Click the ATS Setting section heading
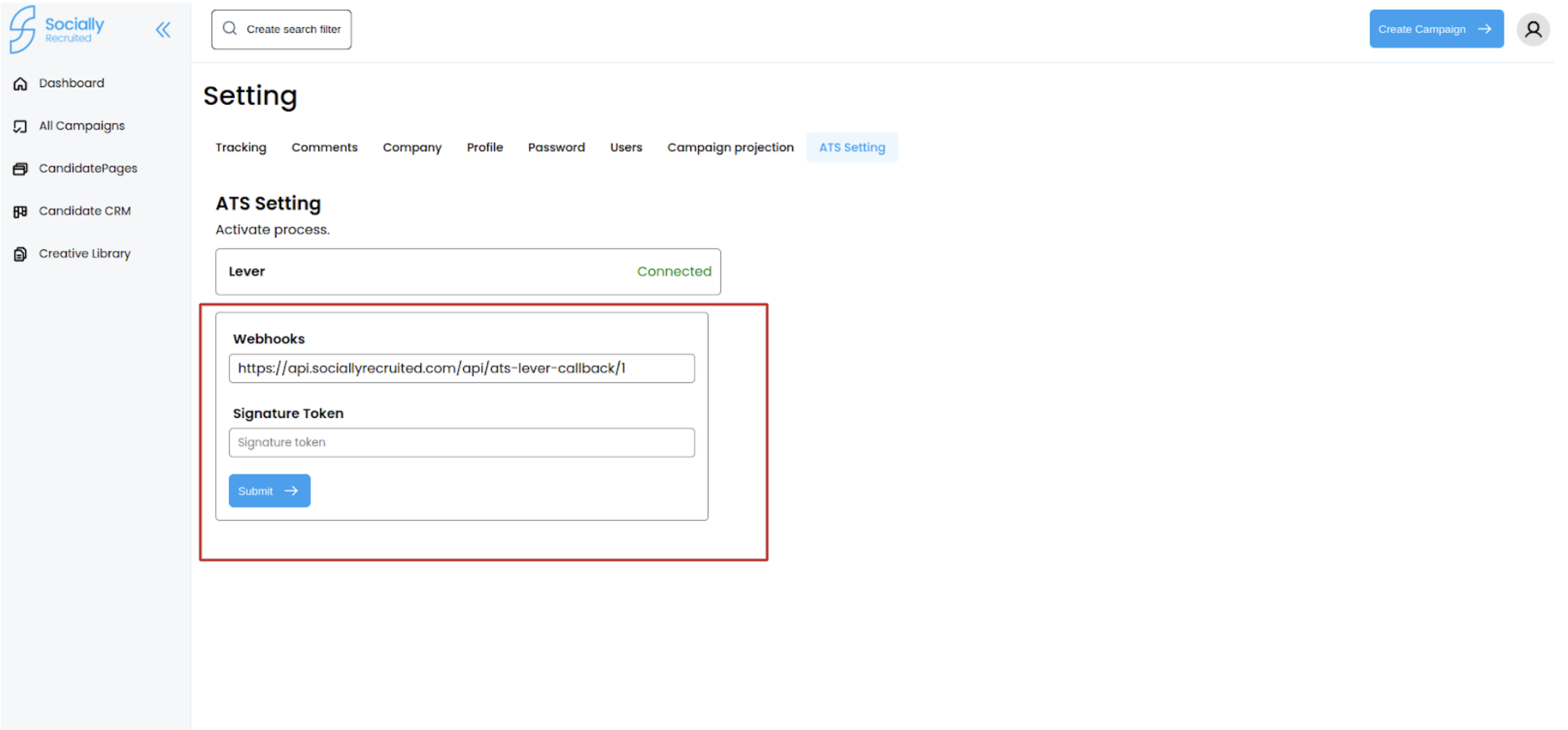This screenshot has height=730, width=1568. coord(268,203)
